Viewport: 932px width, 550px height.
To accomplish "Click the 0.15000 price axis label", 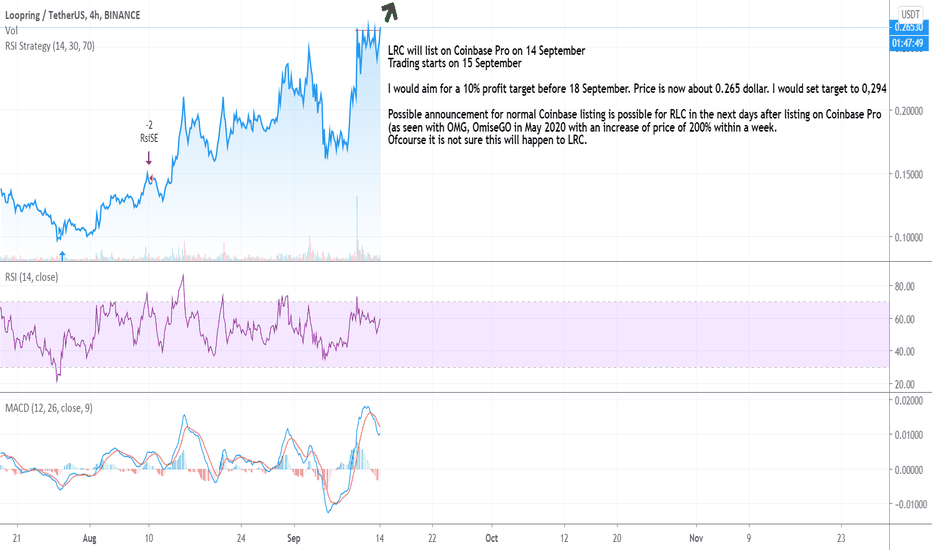I will 909,174.
